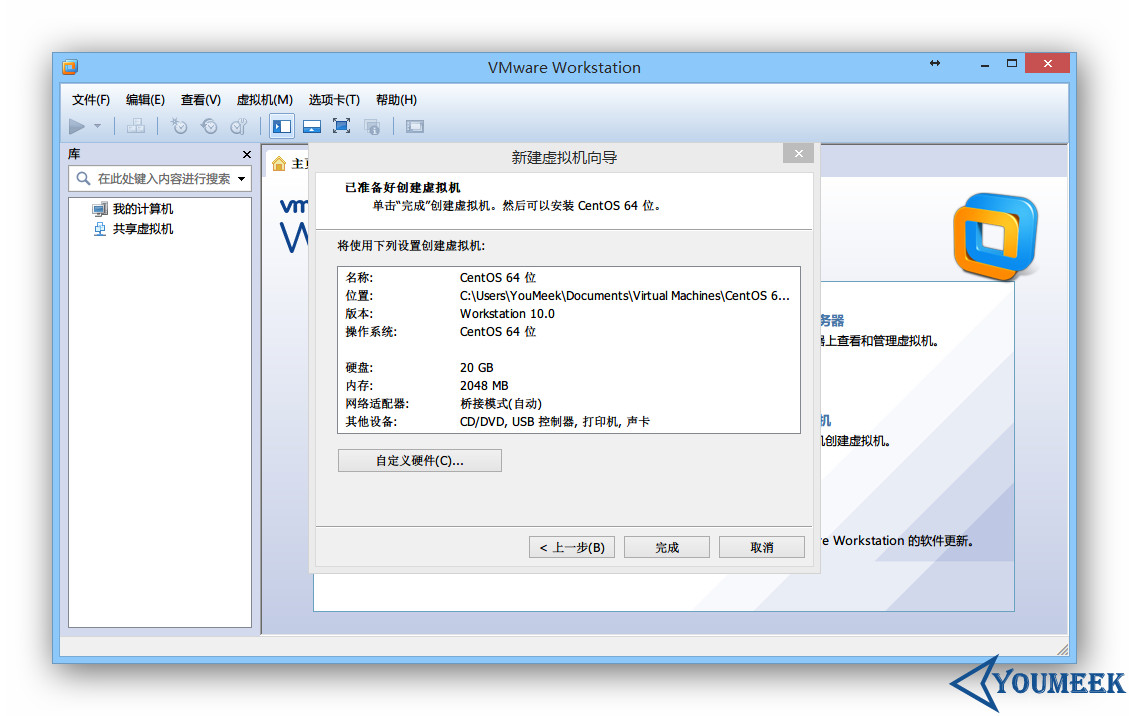Open the library search filter dropdown

[241, 178]
